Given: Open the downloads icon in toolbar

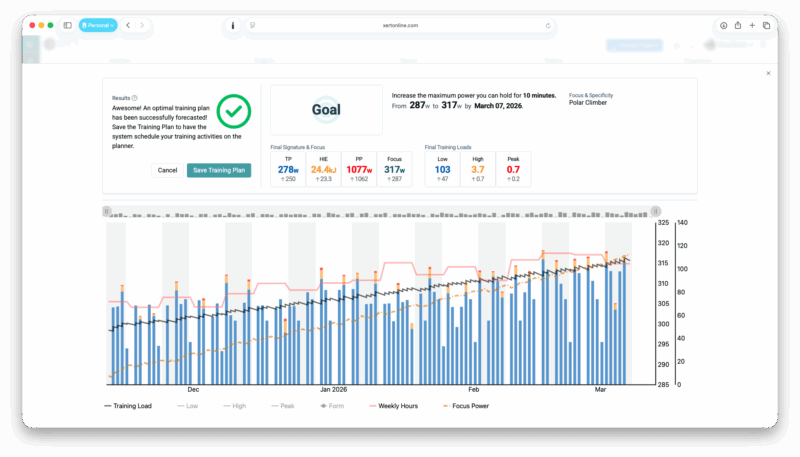Looking at the screenshot, I should click(x=723, y=26).
